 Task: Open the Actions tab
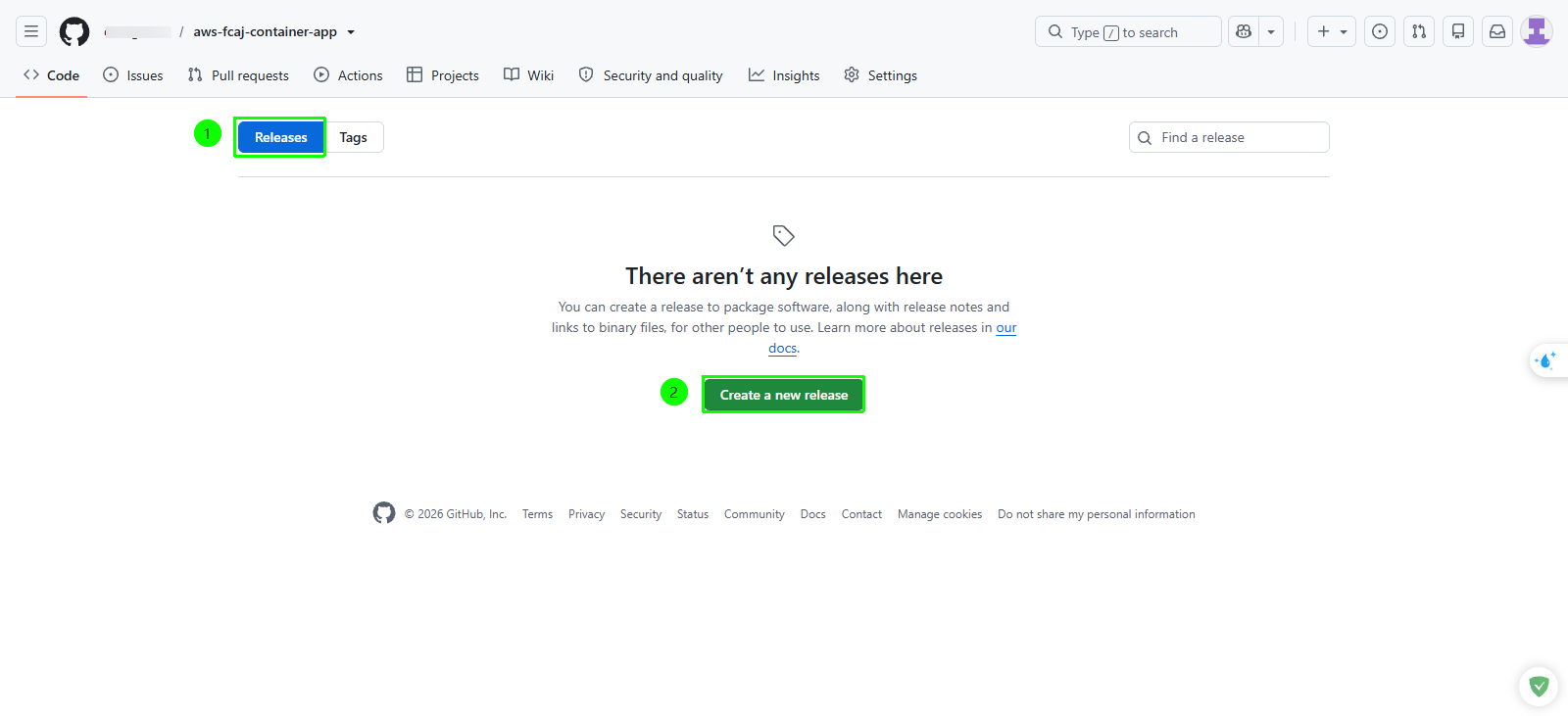click(348, 75)
